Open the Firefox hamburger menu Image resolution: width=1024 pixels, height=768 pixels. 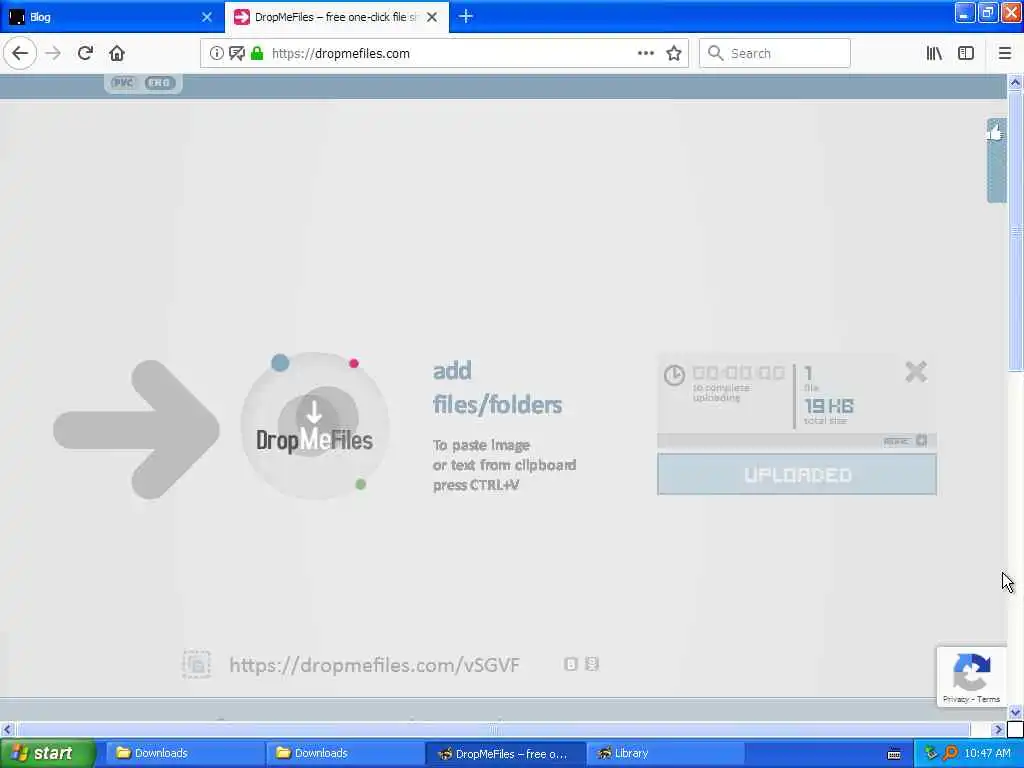pos(1005,54)
